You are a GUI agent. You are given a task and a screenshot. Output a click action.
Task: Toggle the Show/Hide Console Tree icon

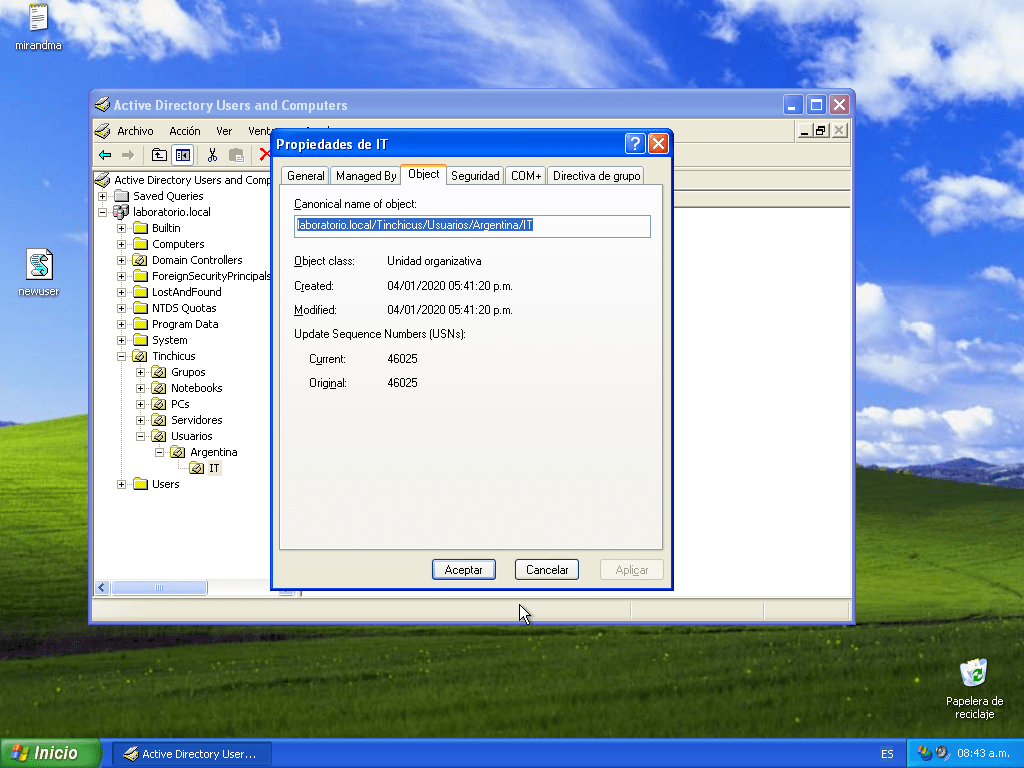pos(182,155)
